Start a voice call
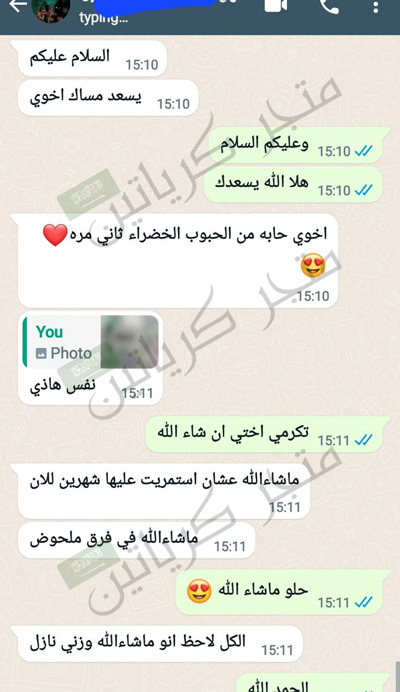Screen dimensions: 400x692 329,6
